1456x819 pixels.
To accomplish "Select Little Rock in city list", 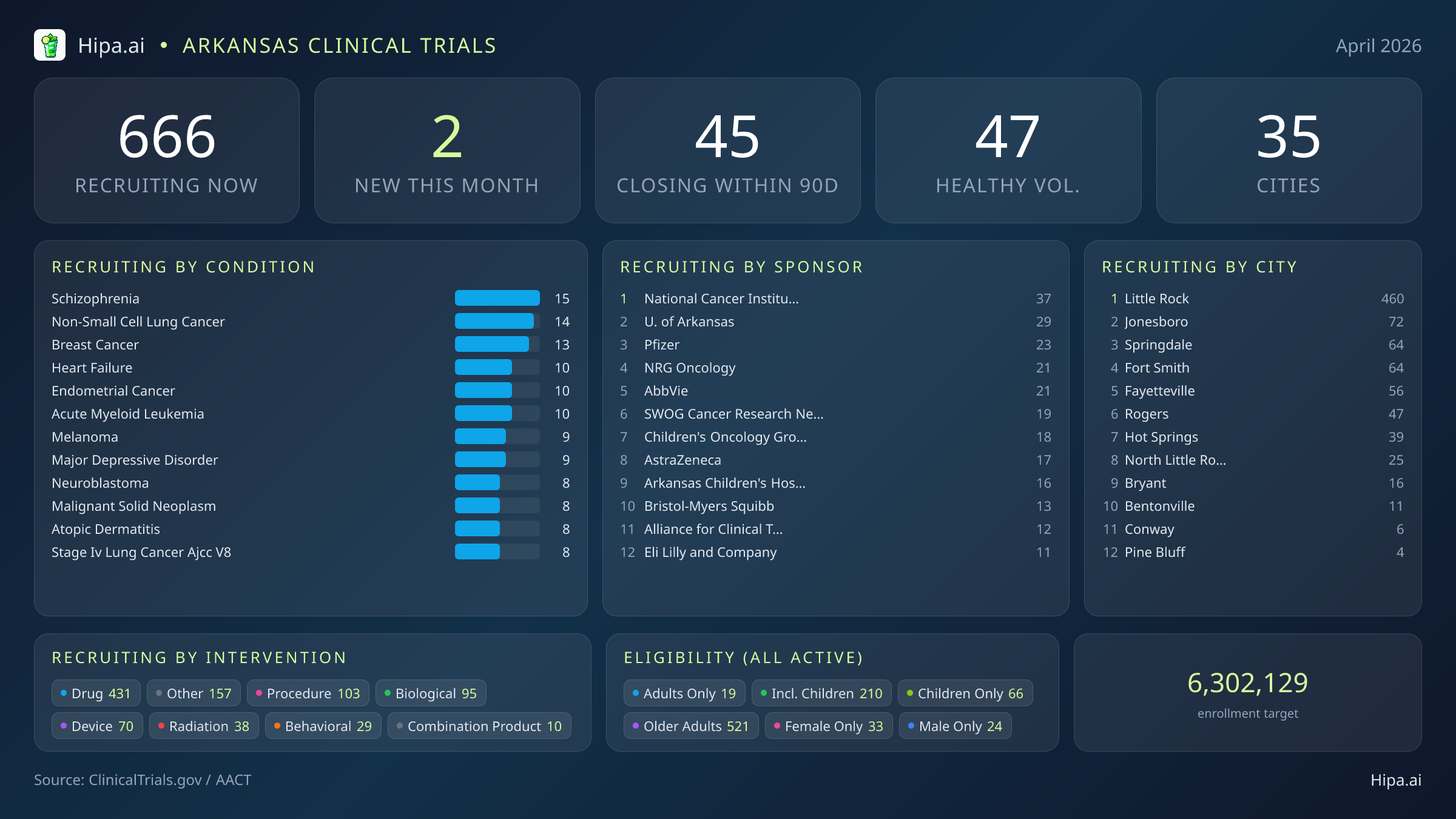I will click(x=1253, y=298).
